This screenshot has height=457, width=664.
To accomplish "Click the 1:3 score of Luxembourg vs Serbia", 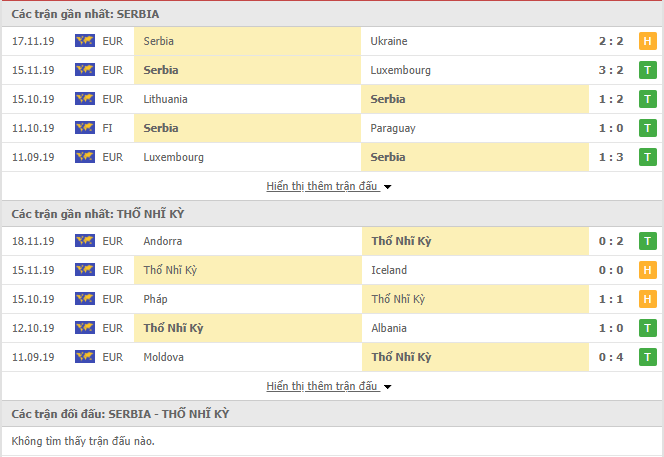I will coord(611,157).
